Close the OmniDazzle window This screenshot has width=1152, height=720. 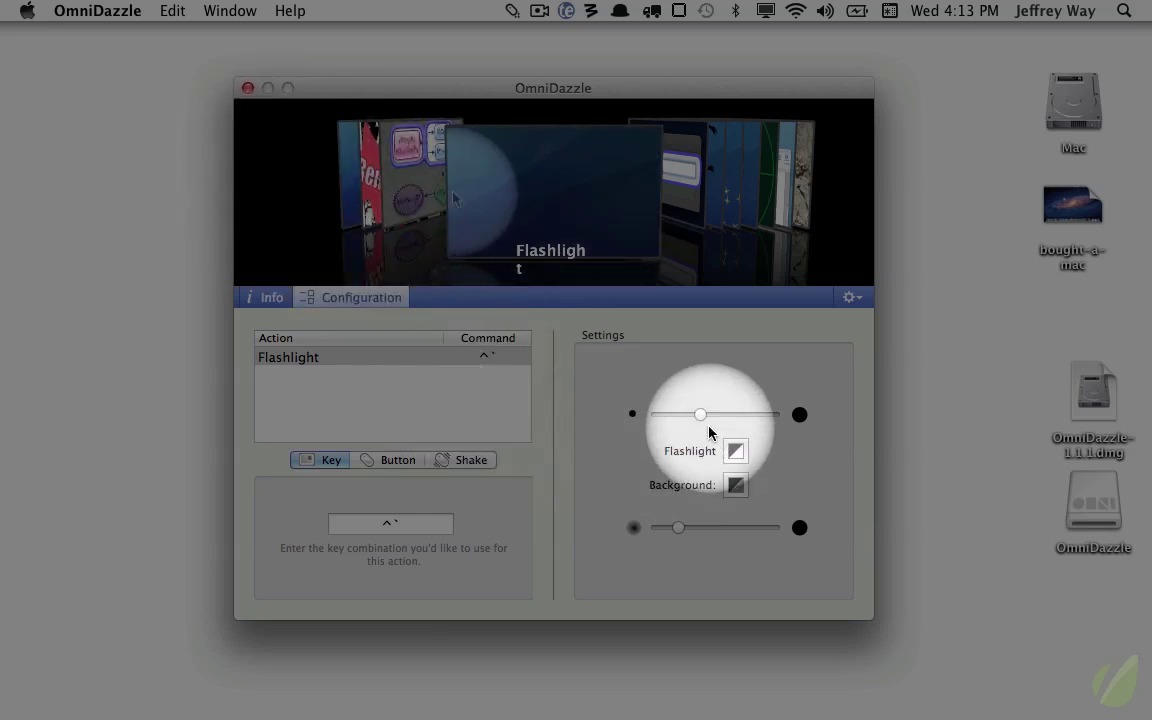click(248, 88)
